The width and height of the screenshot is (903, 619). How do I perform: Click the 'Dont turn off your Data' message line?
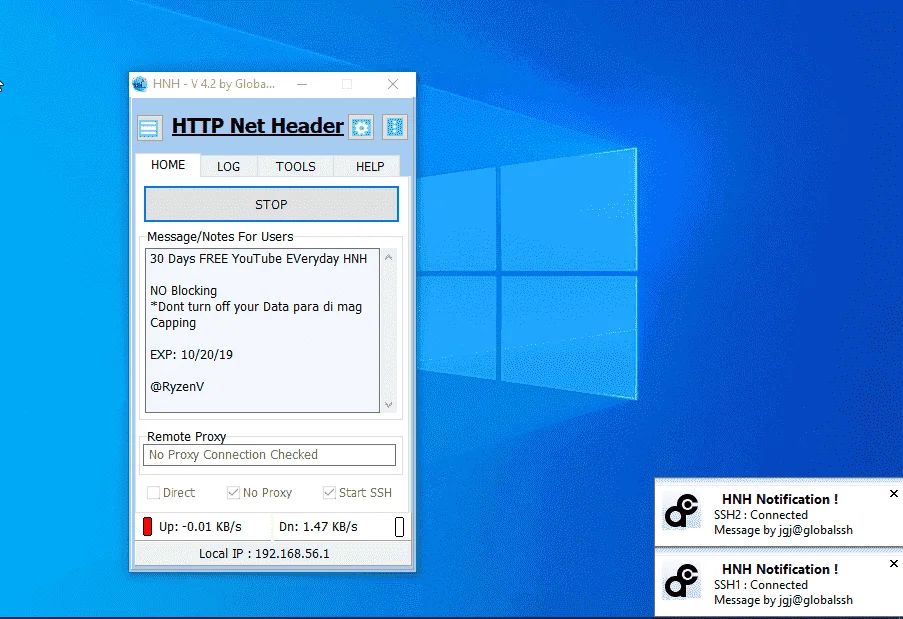(x=256, y=307)
